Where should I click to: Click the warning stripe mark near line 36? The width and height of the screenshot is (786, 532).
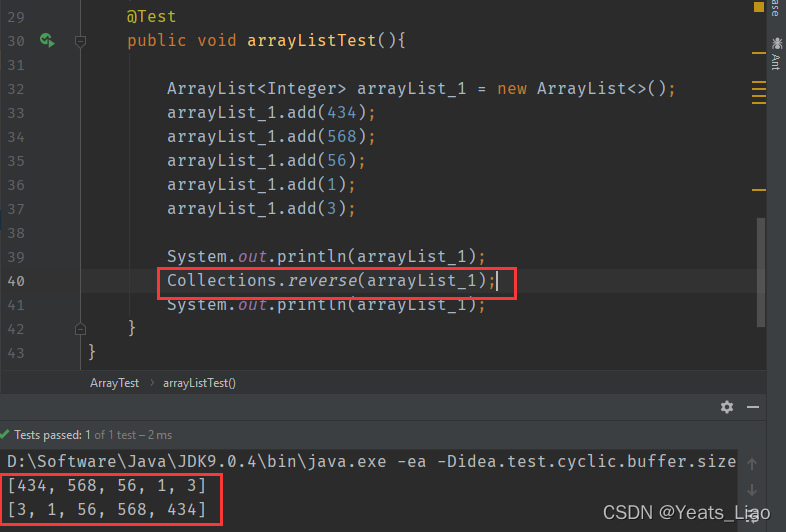point(759,190)
